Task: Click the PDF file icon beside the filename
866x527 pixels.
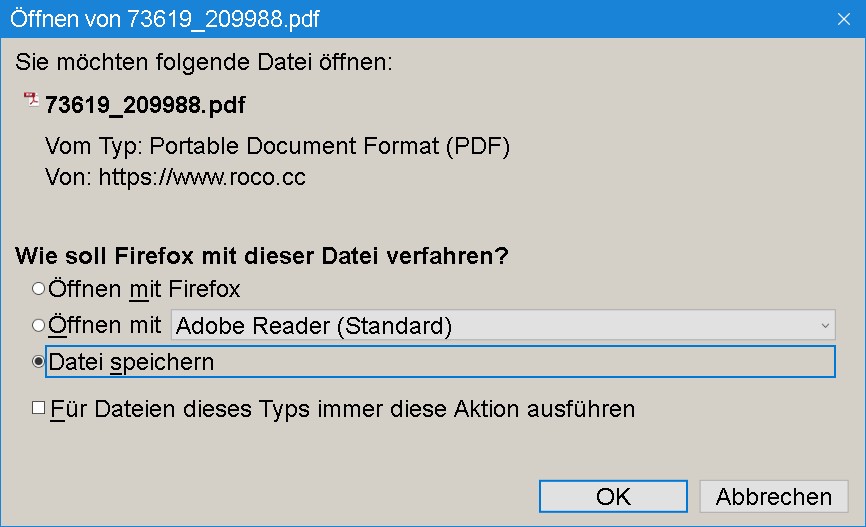Action: coord(31,100)
